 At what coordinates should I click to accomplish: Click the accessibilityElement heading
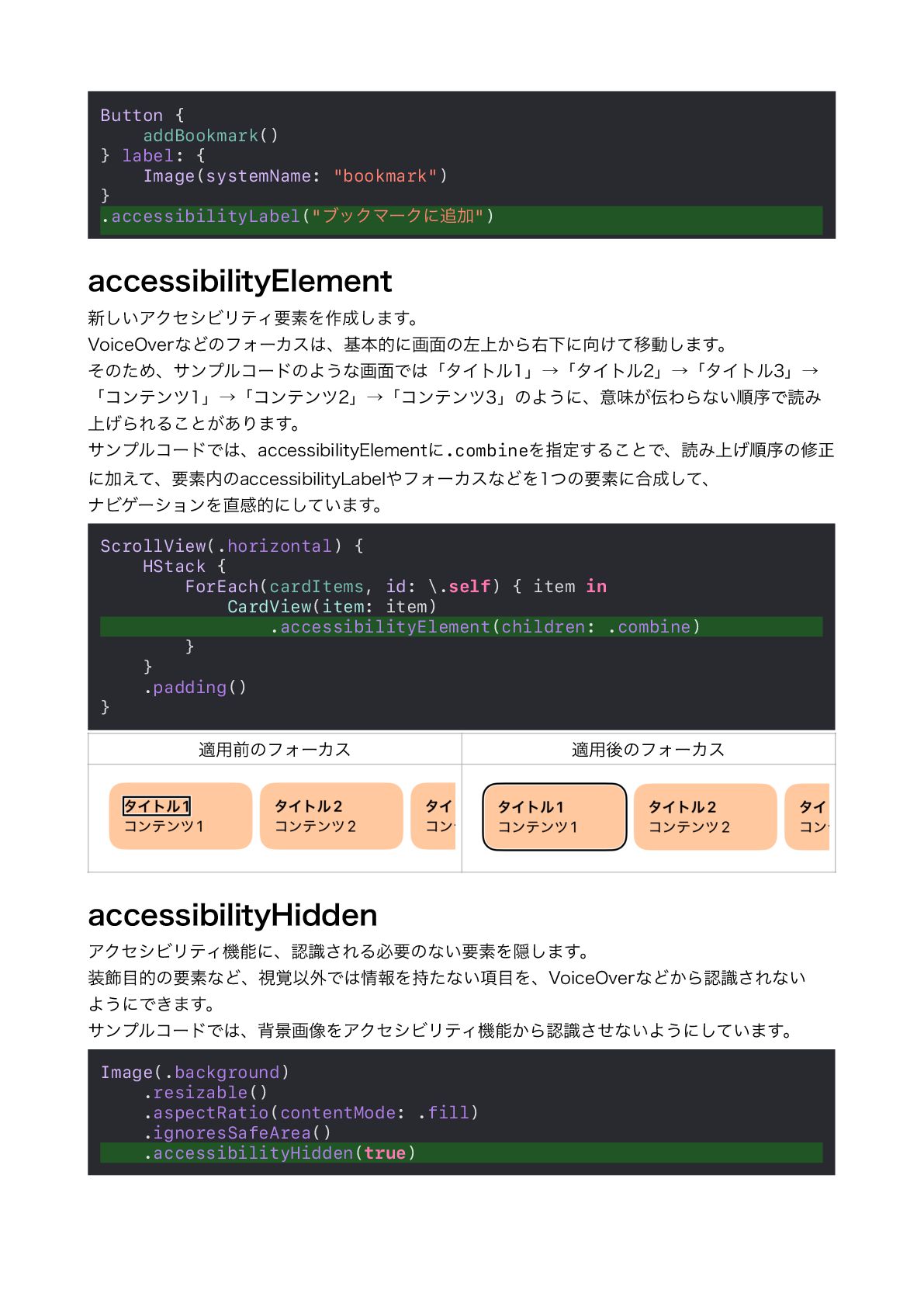pos(240,281)
